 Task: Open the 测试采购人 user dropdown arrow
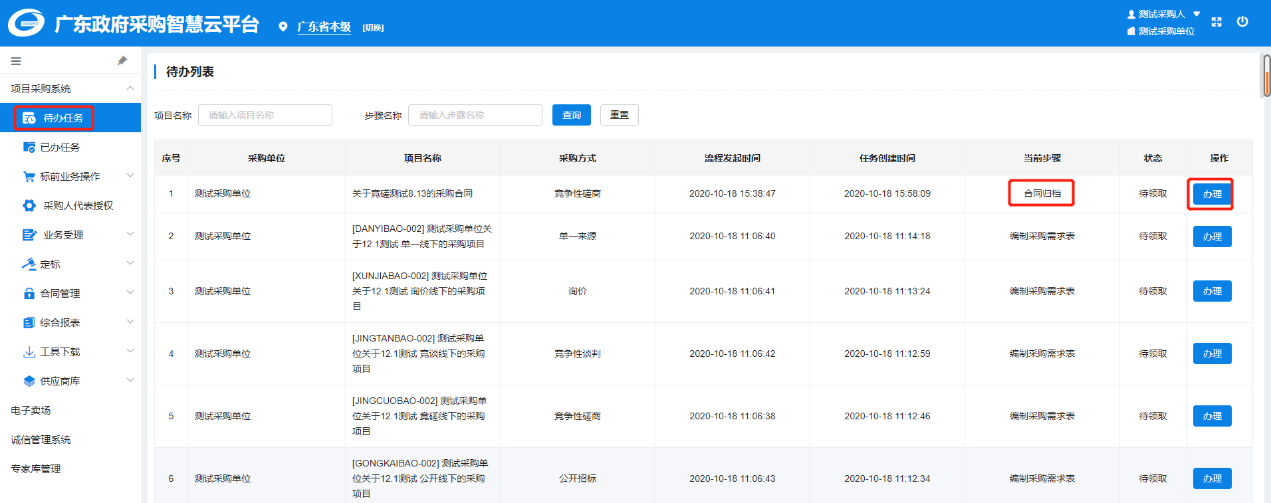(1197, 14)
